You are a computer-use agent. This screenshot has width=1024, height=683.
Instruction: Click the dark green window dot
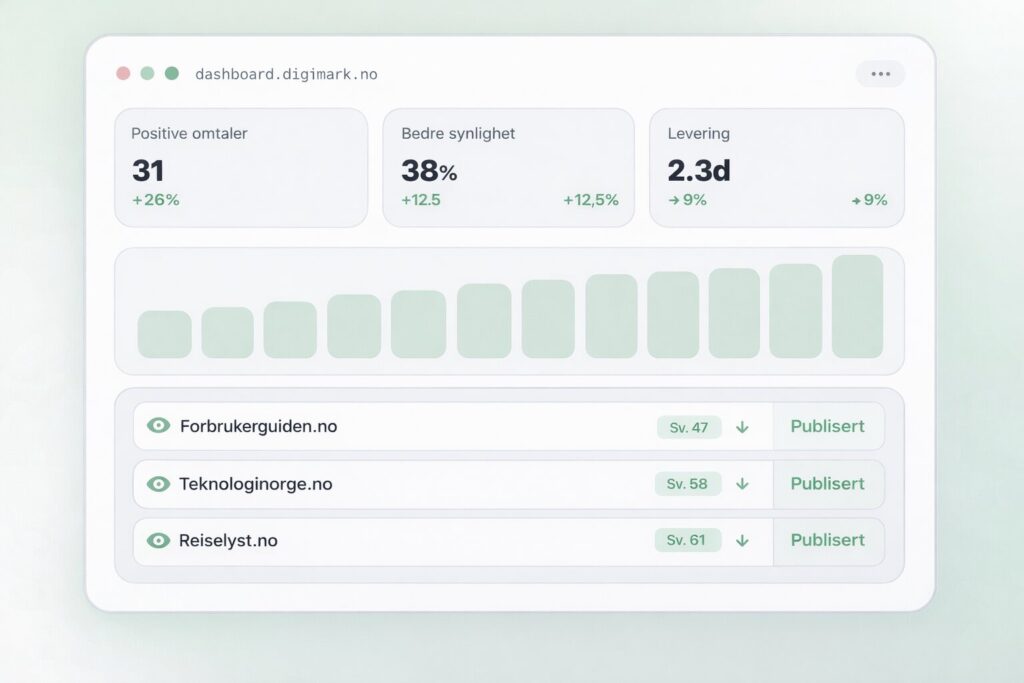click(172, 74)
